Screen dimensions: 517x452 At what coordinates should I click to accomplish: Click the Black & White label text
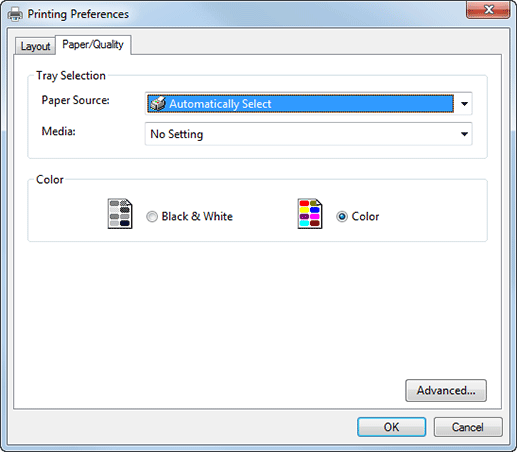coord(197,216)
